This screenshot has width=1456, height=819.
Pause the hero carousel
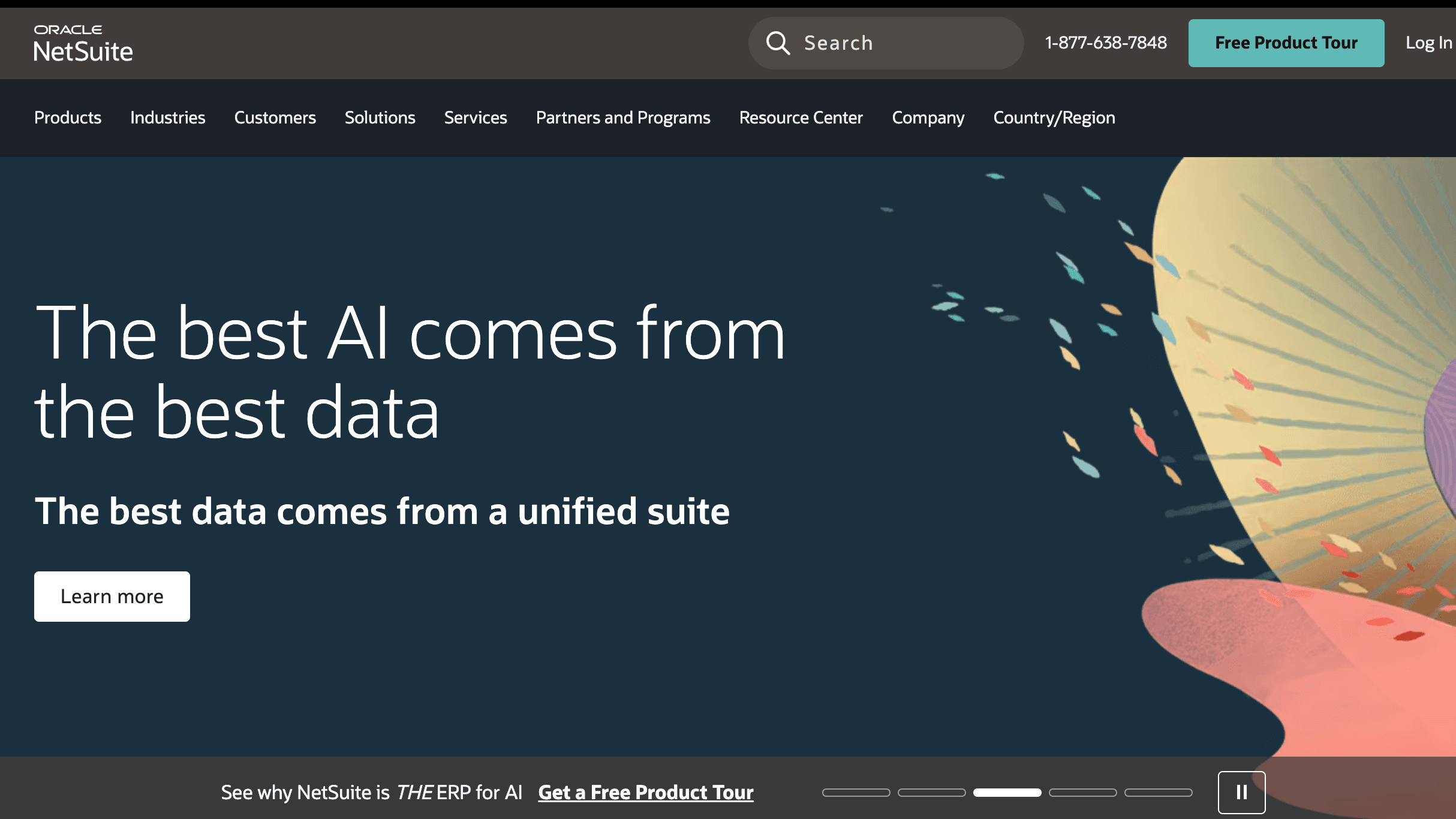pyautogui.click(x=1242, y=793)
